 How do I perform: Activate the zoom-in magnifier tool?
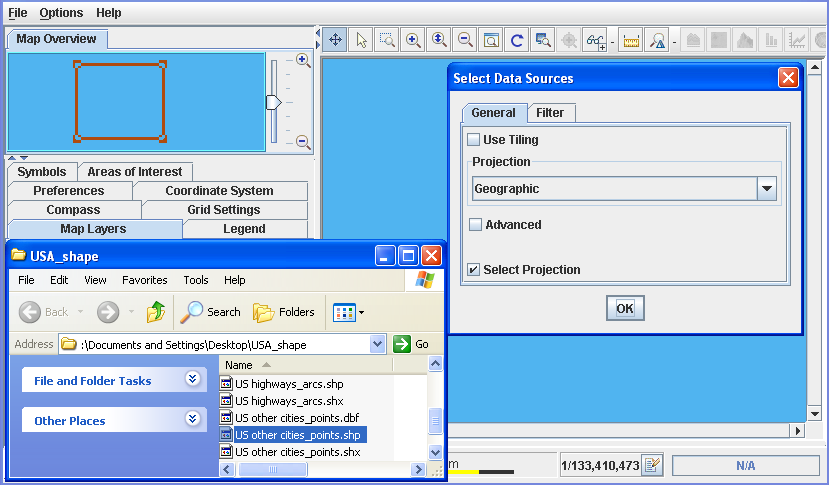click(x=413, y=40)
